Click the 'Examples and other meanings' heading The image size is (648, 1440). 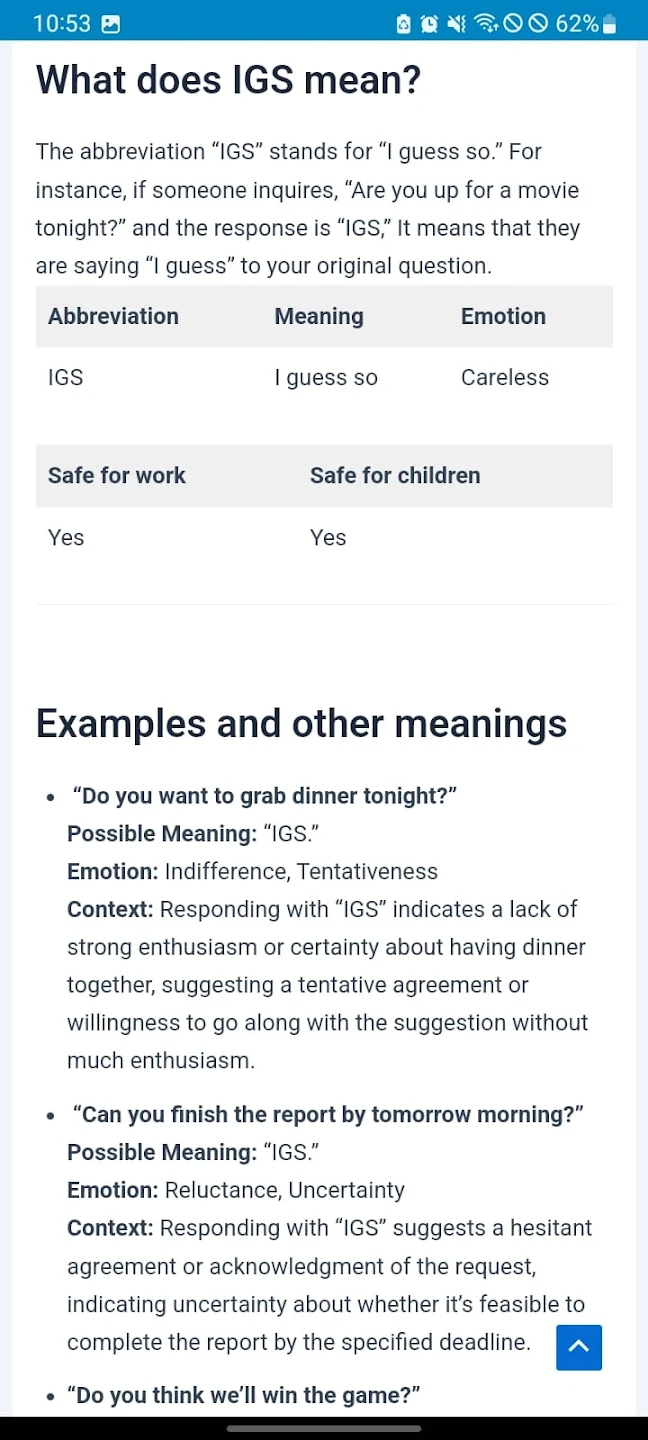point(301,723)
